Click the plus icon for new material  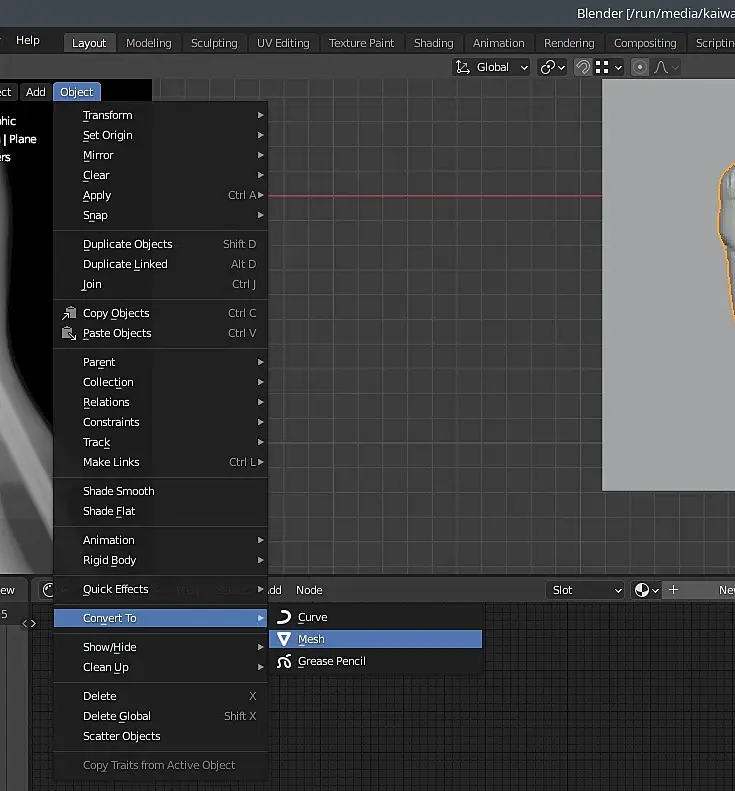tap(673, 590)
